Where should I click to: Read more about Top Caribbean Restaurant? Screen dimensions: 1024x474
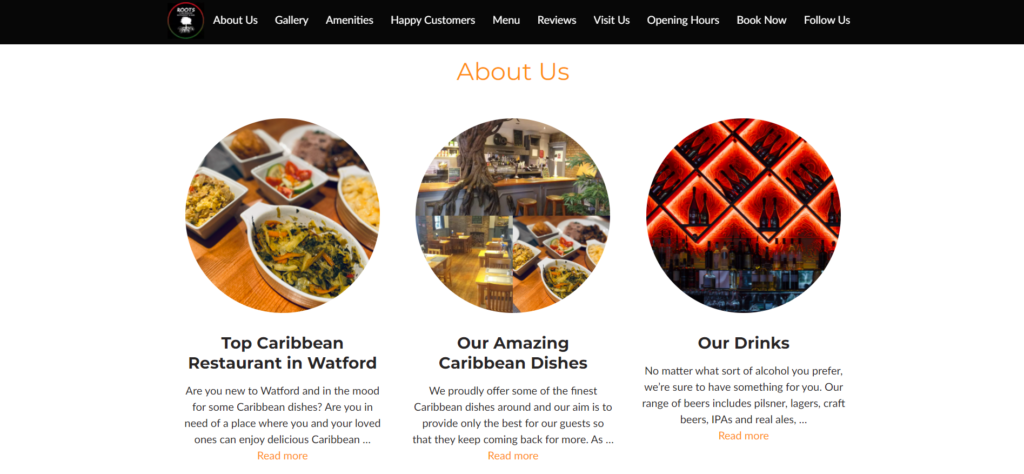point(282,456)
